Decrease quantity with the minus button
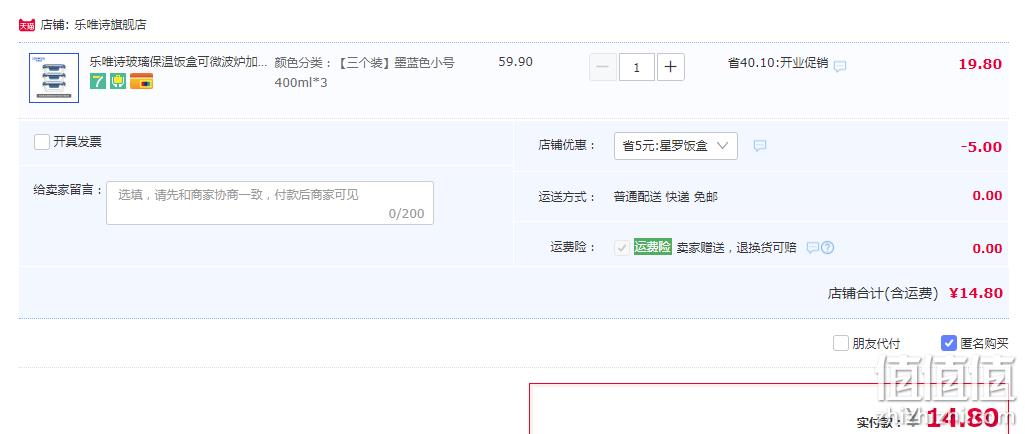Image resolution: width=1025 pixels, height=434 pixels. coord(603,67)
